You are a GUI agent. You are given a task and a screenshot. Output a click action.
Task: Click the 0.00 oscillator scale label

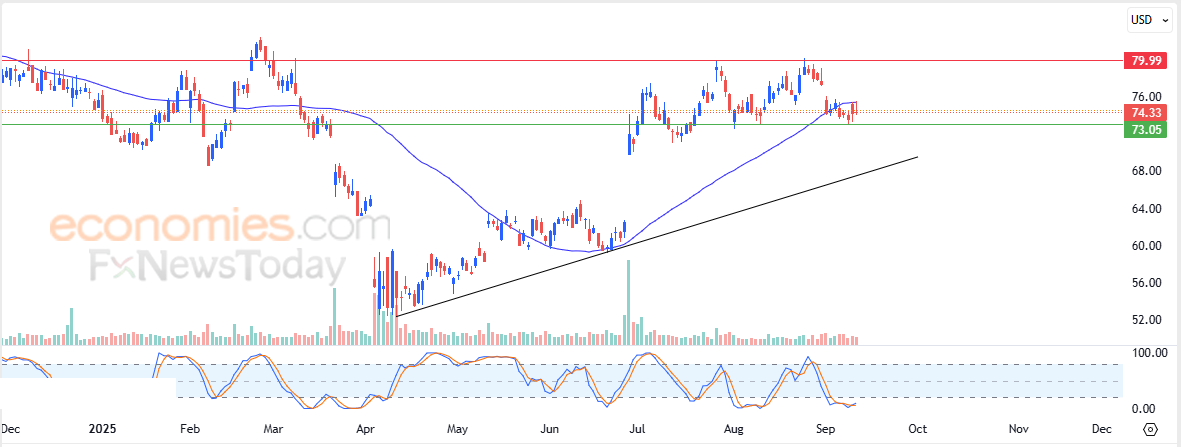(1150, 409)
